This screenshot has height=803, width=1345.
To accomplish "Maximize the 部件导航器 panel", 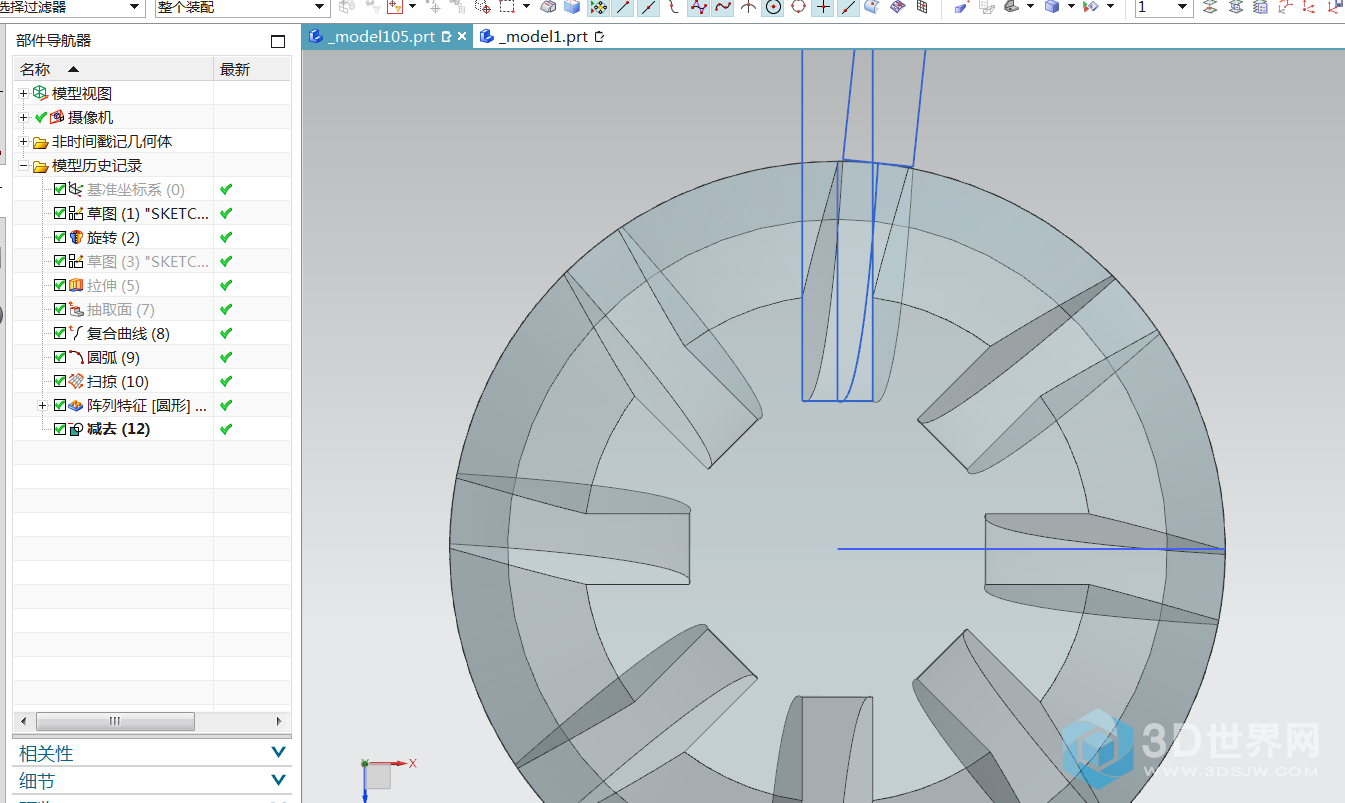I will pos(278,41).
